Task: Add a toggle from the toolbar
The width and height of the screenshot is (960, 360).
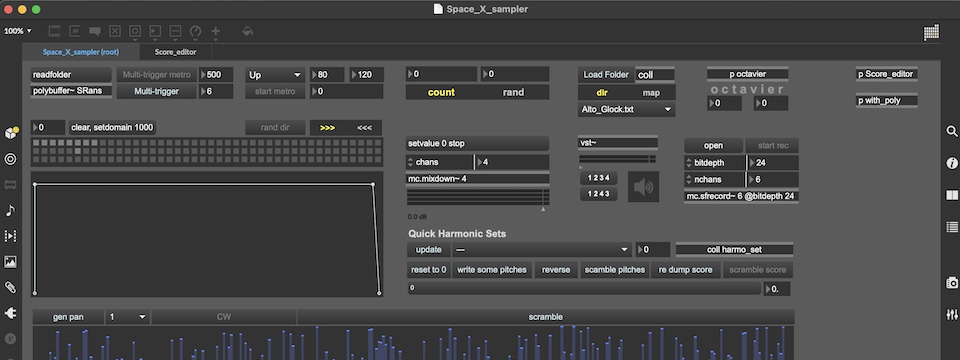Action: (x=114, y=31)
